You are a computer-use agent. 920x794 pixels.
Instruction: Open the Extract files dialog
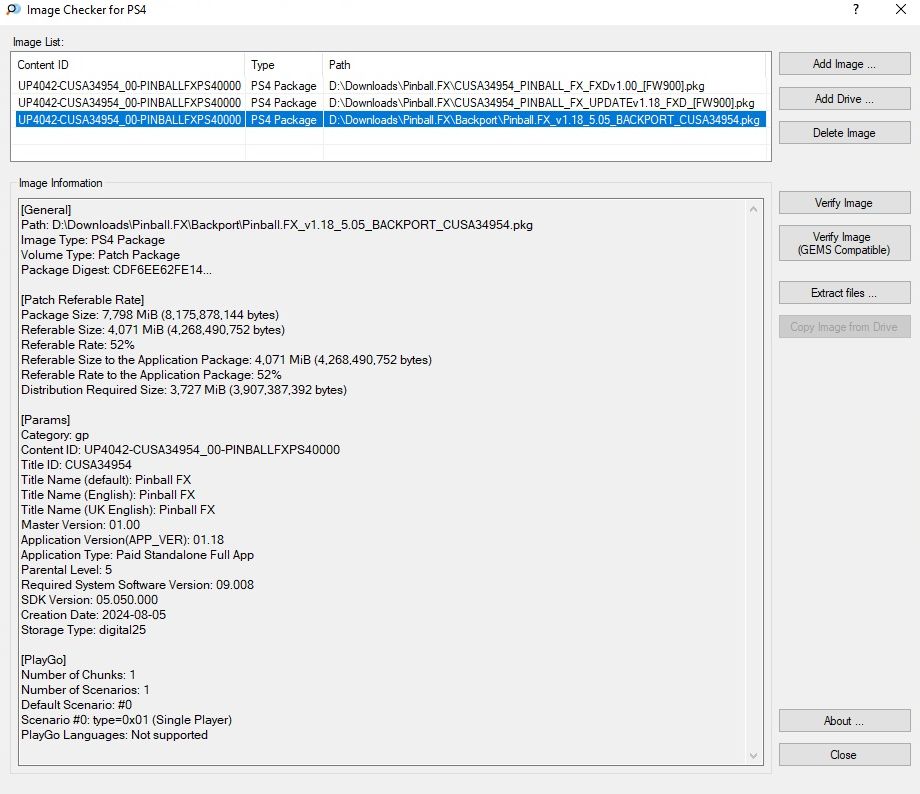(844, 293)
